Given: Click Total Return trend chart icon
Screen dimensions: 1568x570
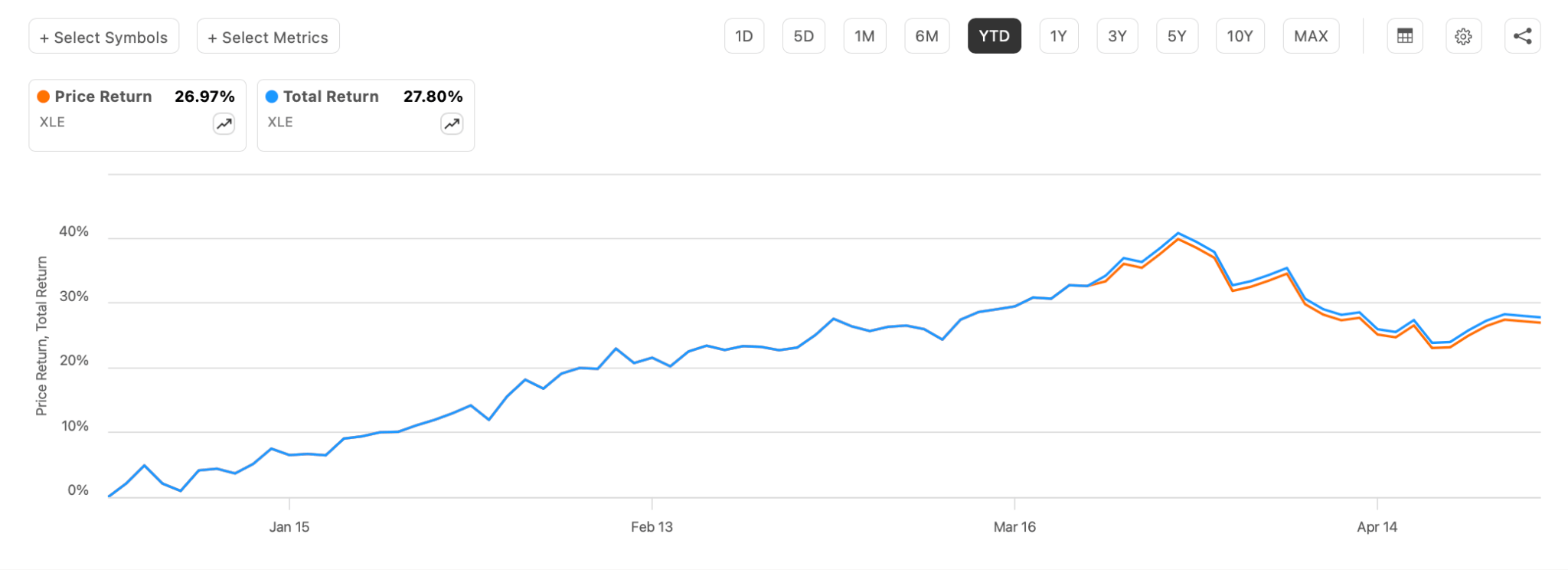Looking at the screenshot, I should click(452, 123).
